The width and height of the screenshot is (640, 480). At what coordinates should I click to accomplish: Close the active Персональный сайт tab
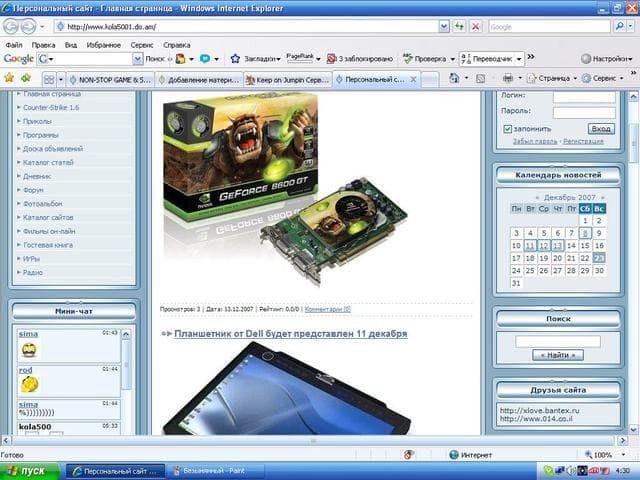point(413,80)
